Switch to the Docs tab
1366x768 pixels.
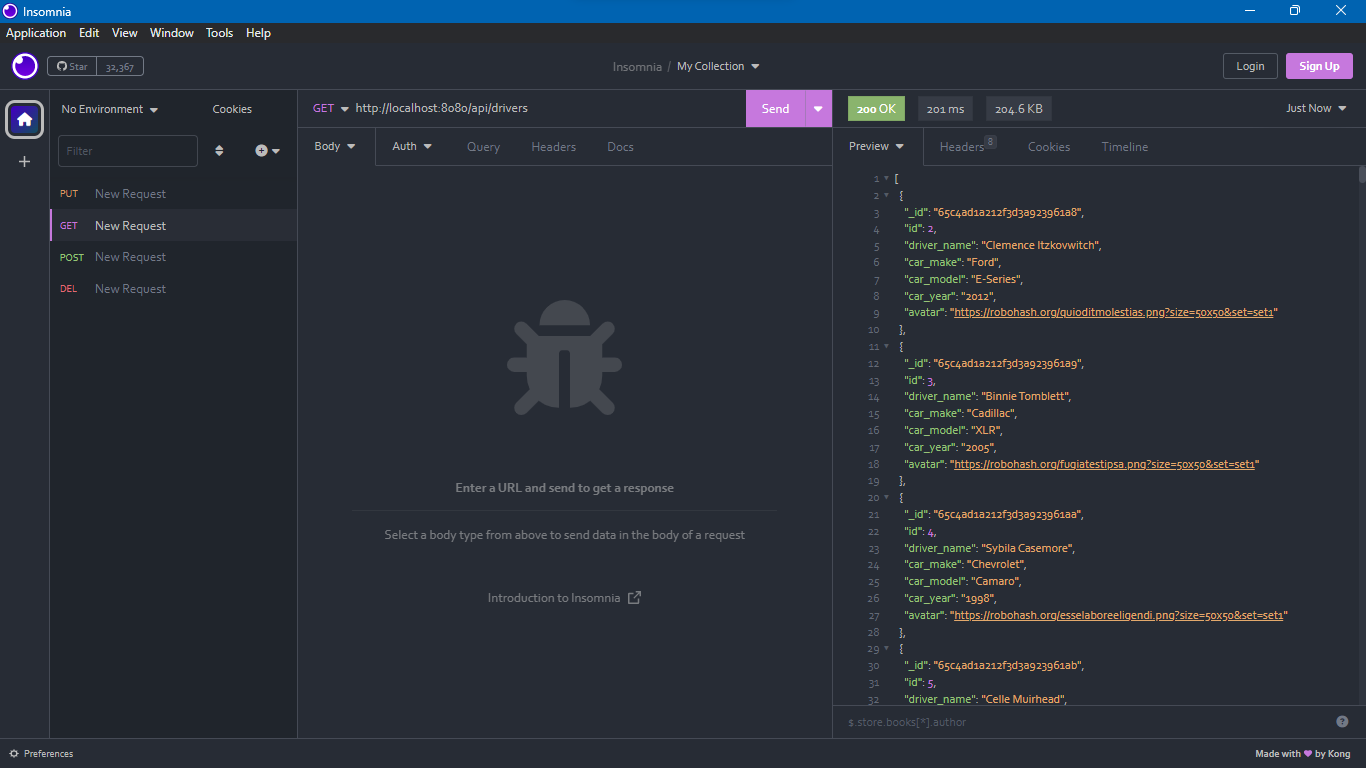[620, 147]
